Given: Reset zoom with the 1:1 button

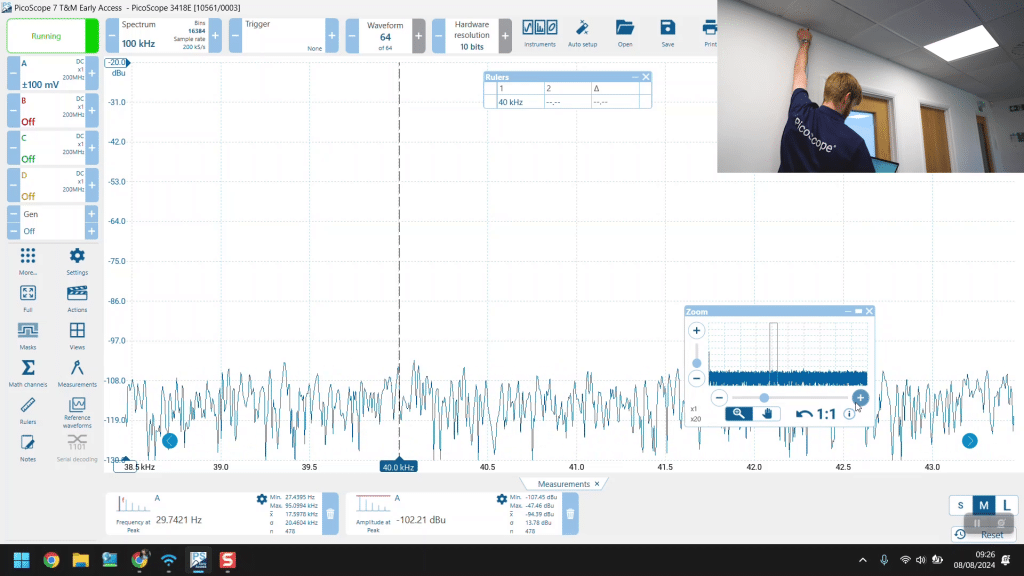Looking at the screenshot, I should click(816, 413).
